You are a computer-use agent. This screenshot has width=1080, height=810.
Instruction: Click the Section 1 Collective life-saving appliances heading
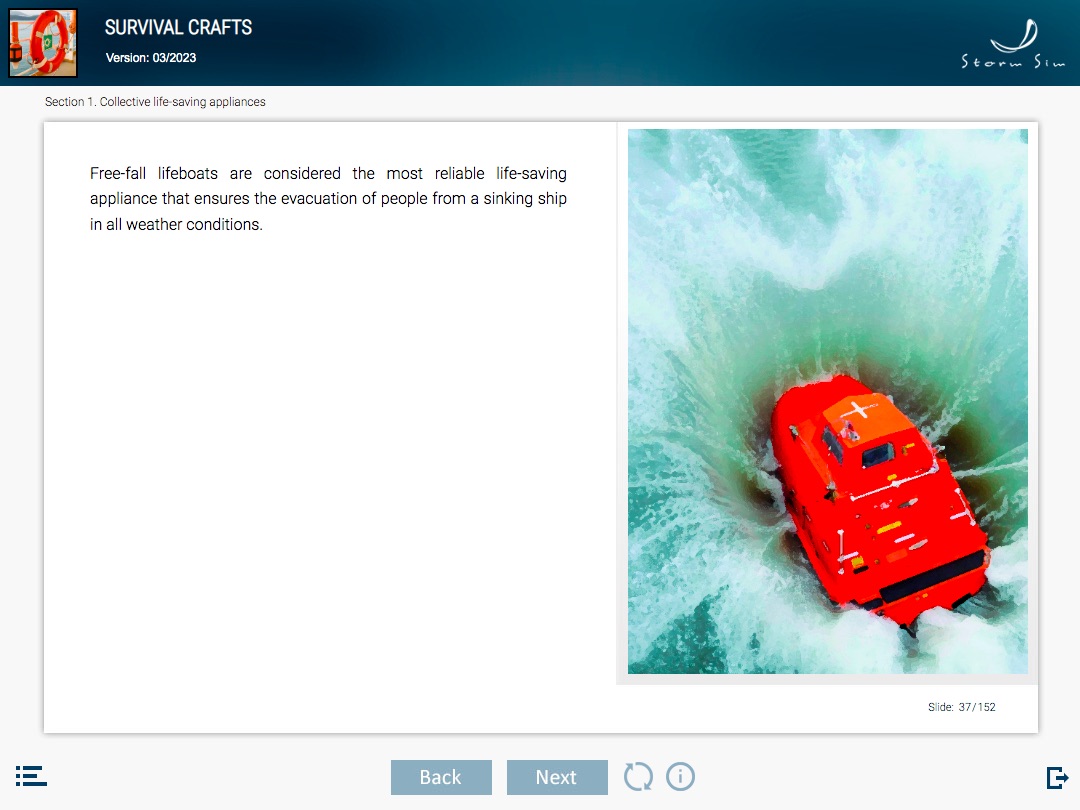(155, 102)
